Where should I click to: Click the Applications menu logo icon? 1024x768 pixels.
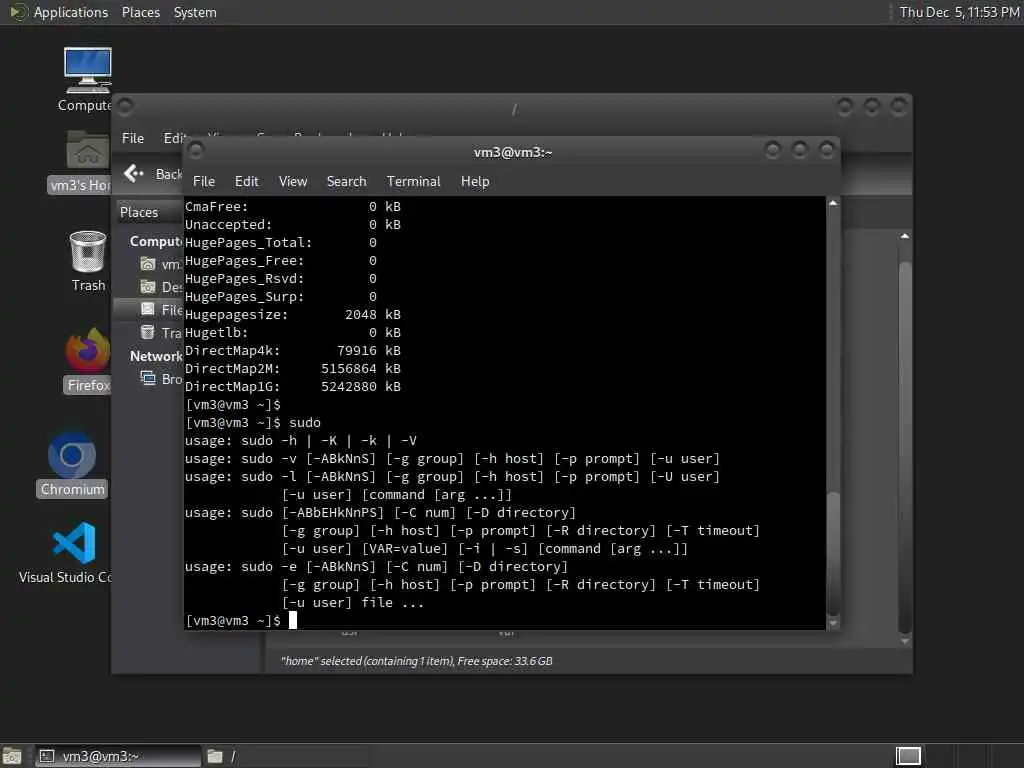(18, 12)
